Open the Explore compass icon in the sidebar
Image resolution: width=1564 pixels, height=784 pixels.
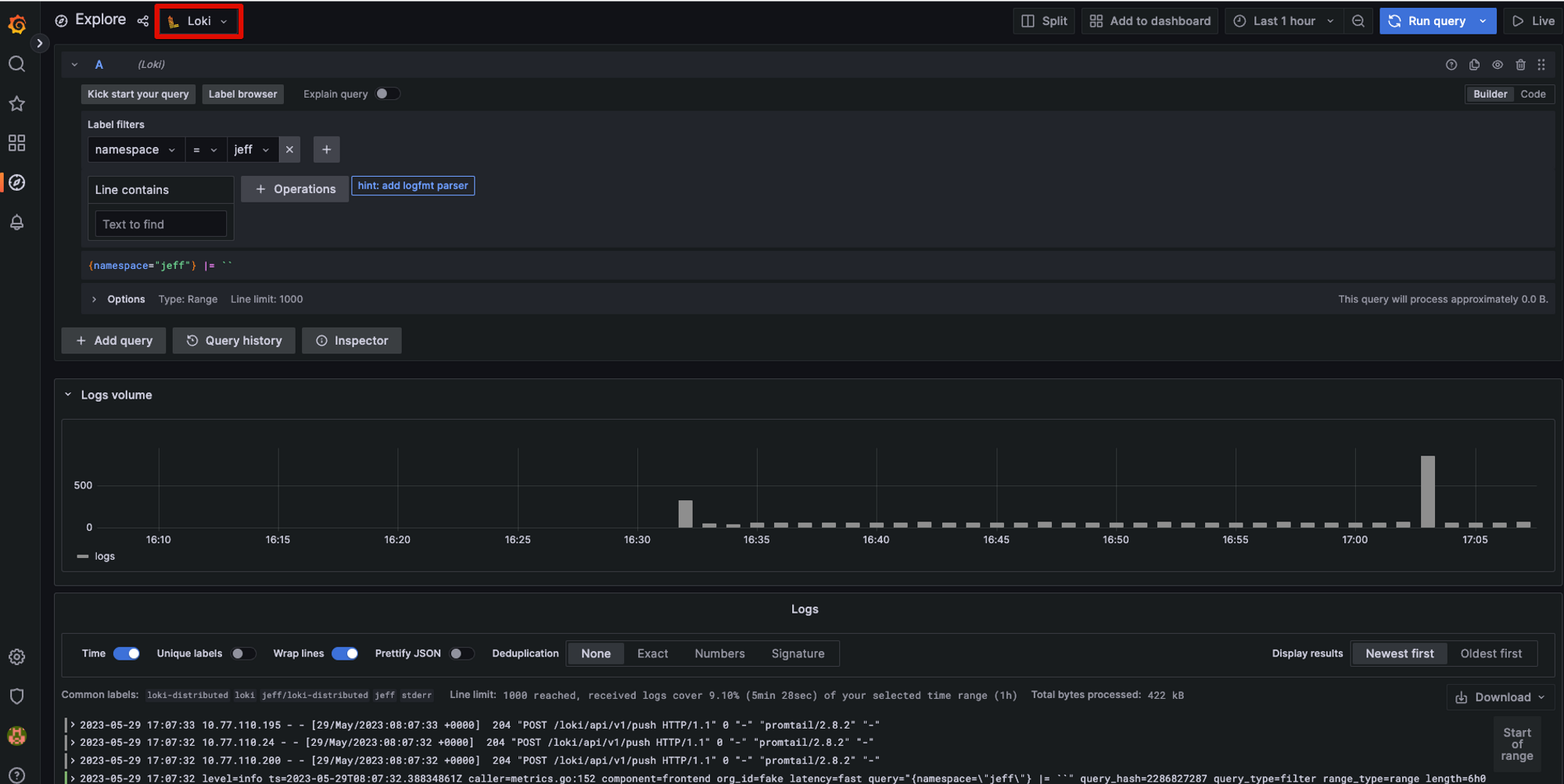(x=16, y=182)
